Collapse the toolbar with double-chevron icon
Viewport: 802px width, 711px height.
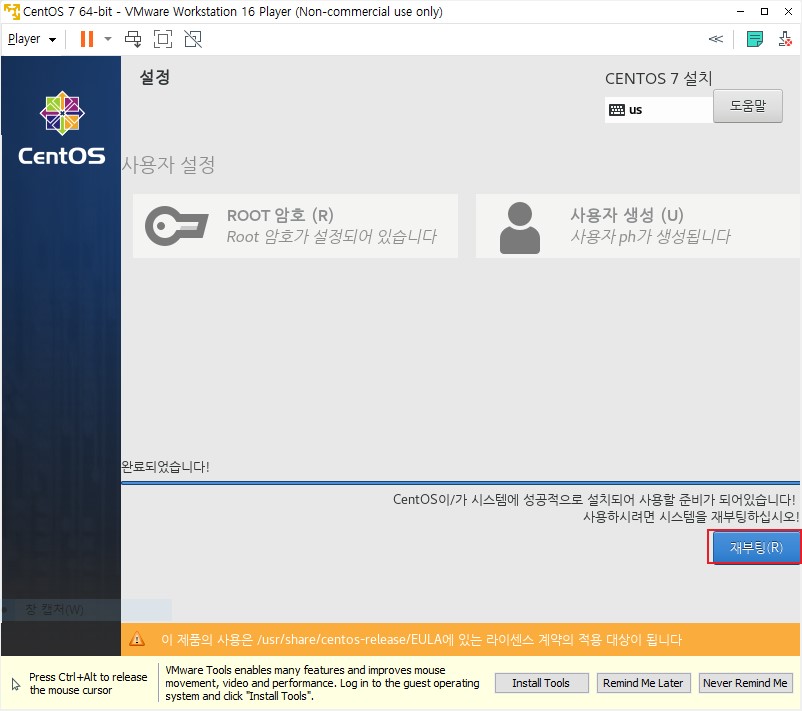[x=716, y=39]
